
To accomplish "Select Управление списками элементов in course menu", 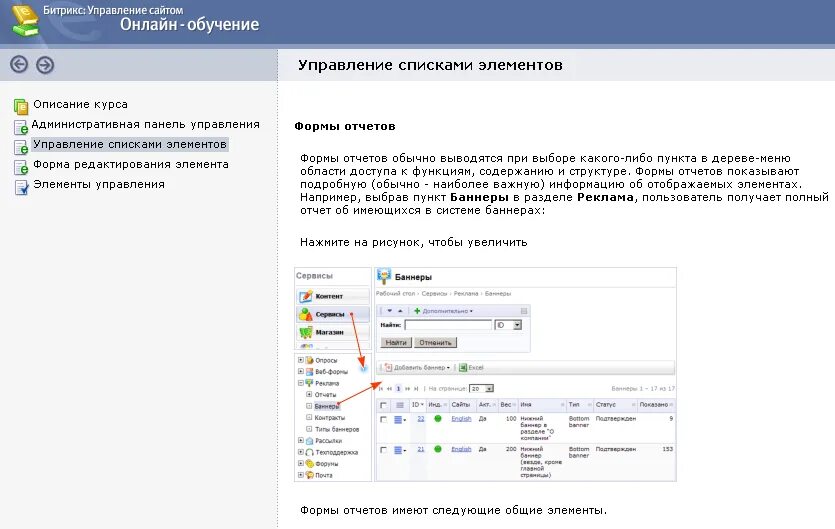I will (x=130, y=144).
